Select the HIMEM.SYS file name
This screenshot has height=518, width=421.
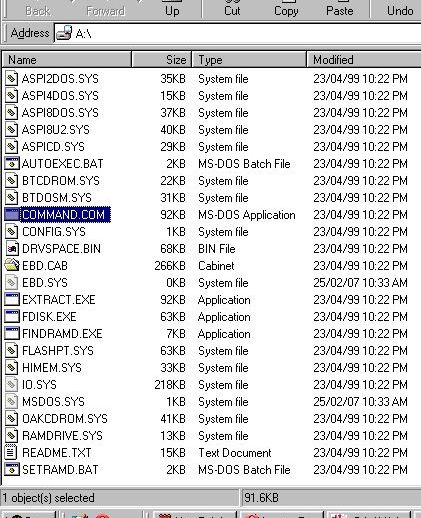[52, 368]
